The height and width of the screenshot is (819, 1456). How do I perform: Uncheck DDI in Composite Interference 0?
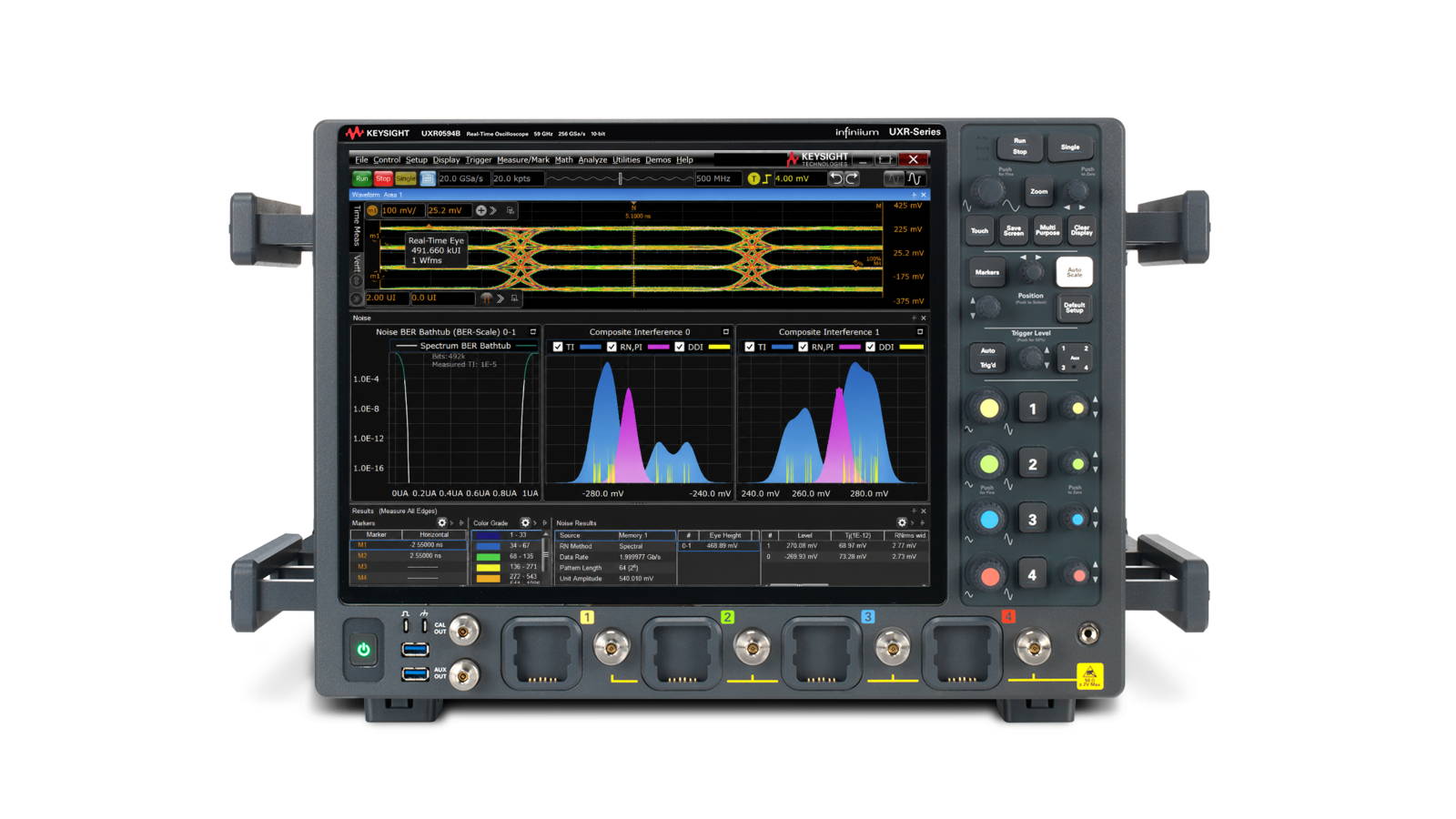coord(680,347)
